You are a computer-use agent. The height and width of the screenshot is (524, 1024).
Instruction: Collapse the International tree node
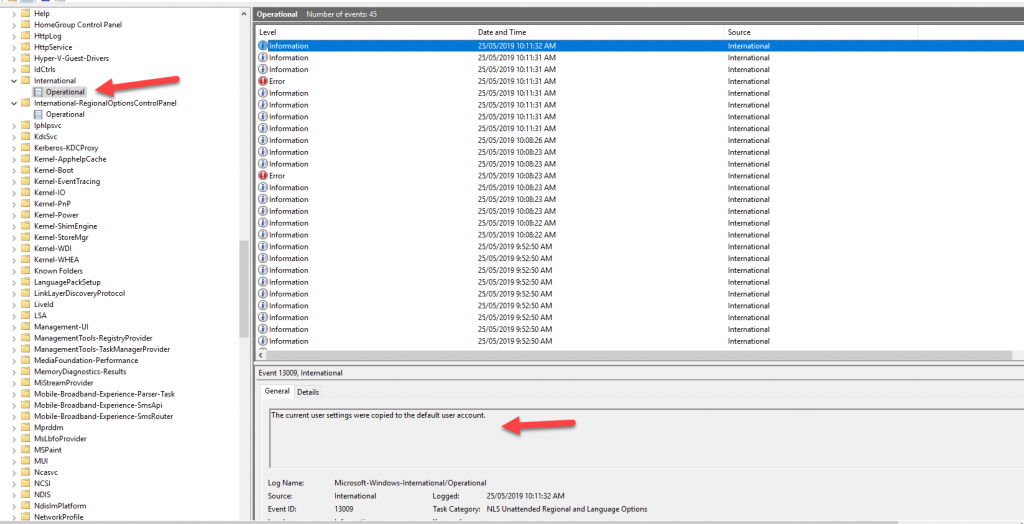click(x=13, y=81)
